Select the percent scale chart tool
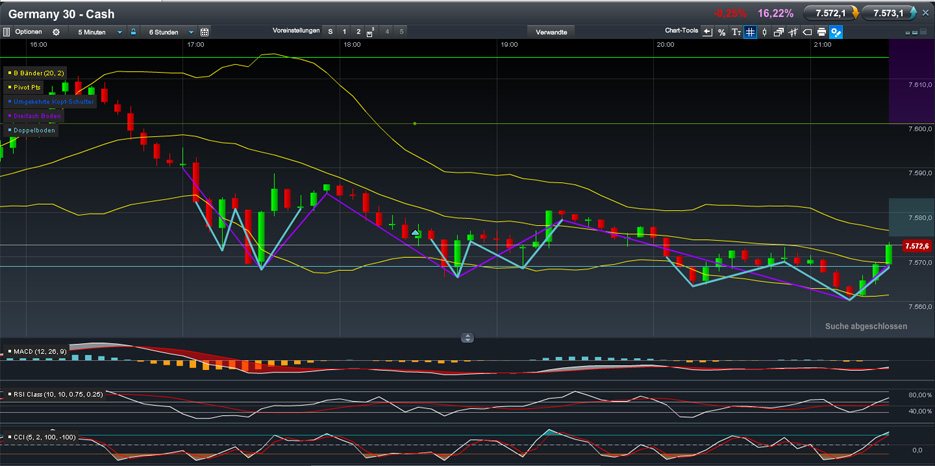Viewport: 935px width, 466px height. pos(722,32)
